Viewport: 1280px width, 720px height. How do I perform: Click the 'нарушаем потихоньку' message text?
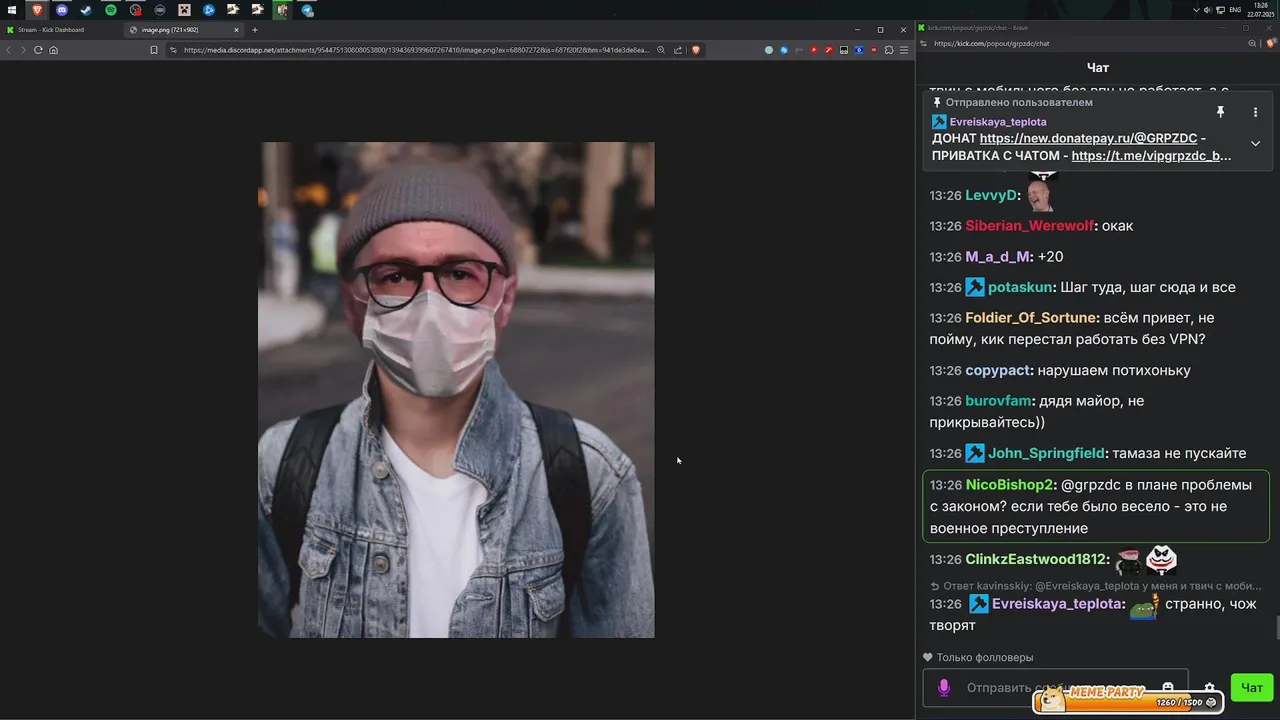point(1114,370)
